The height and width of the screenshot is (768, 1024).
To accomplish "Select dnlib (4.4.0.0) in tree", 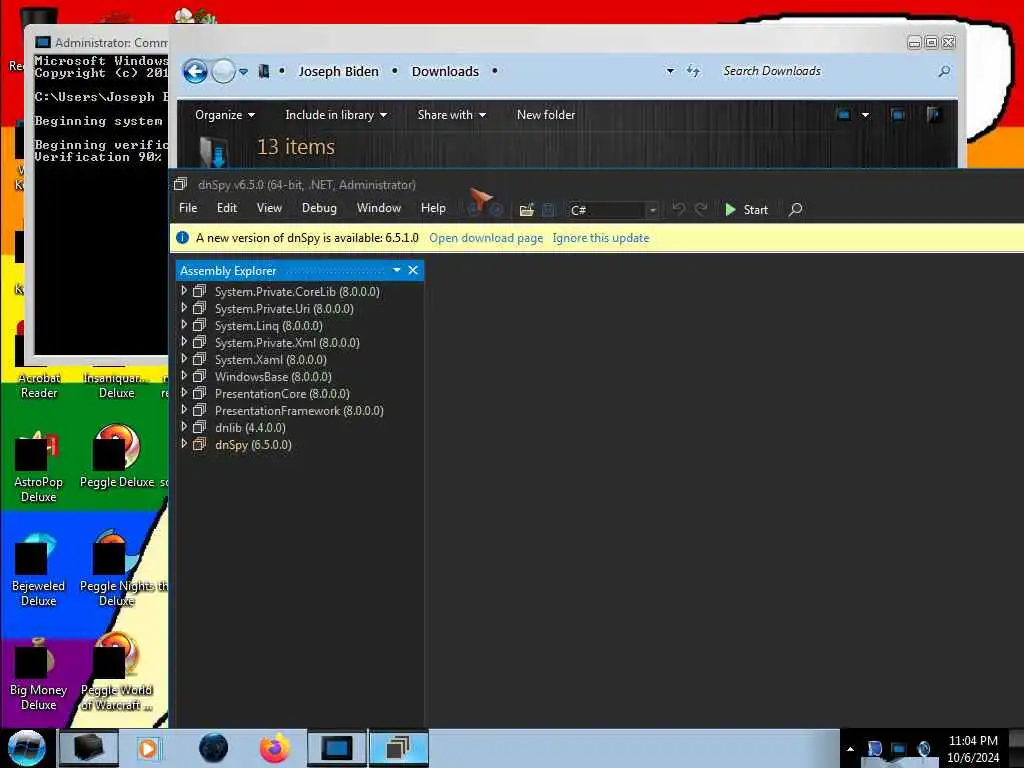I will [250, 428].
